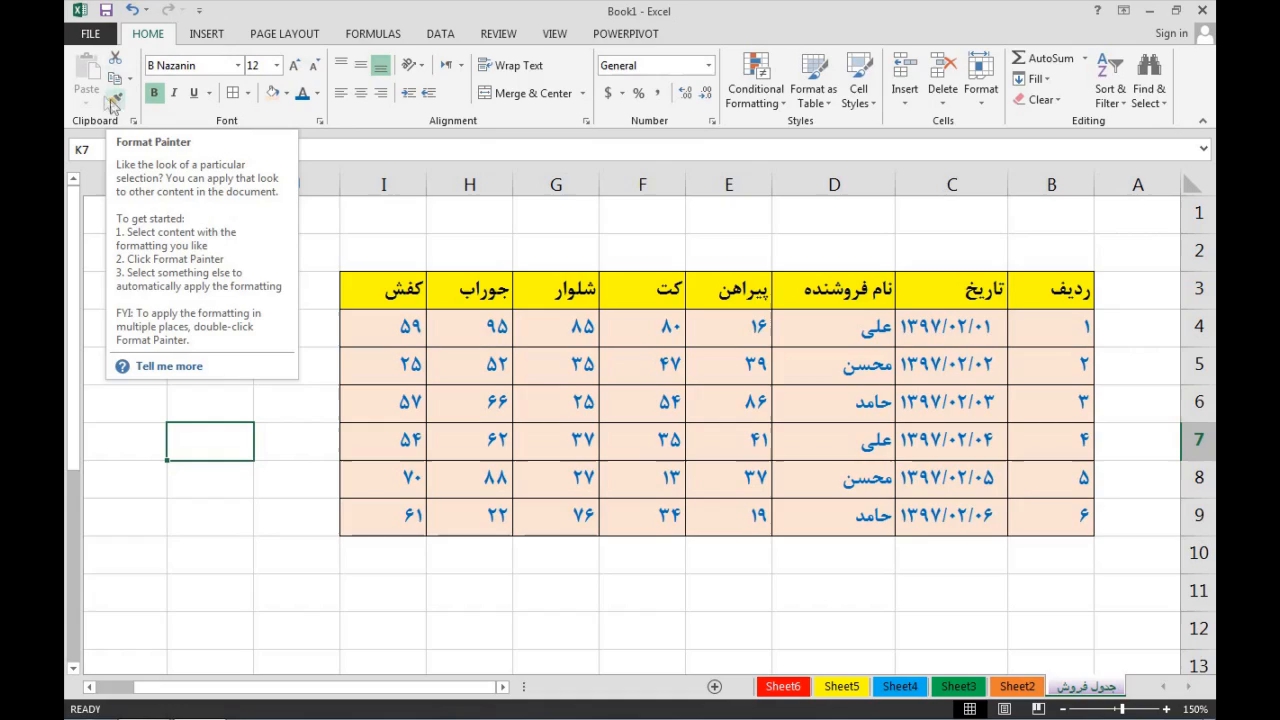Click the Sort & Filter icon
Viewport: 1280px width, 720px height.
click(1109, 66)
